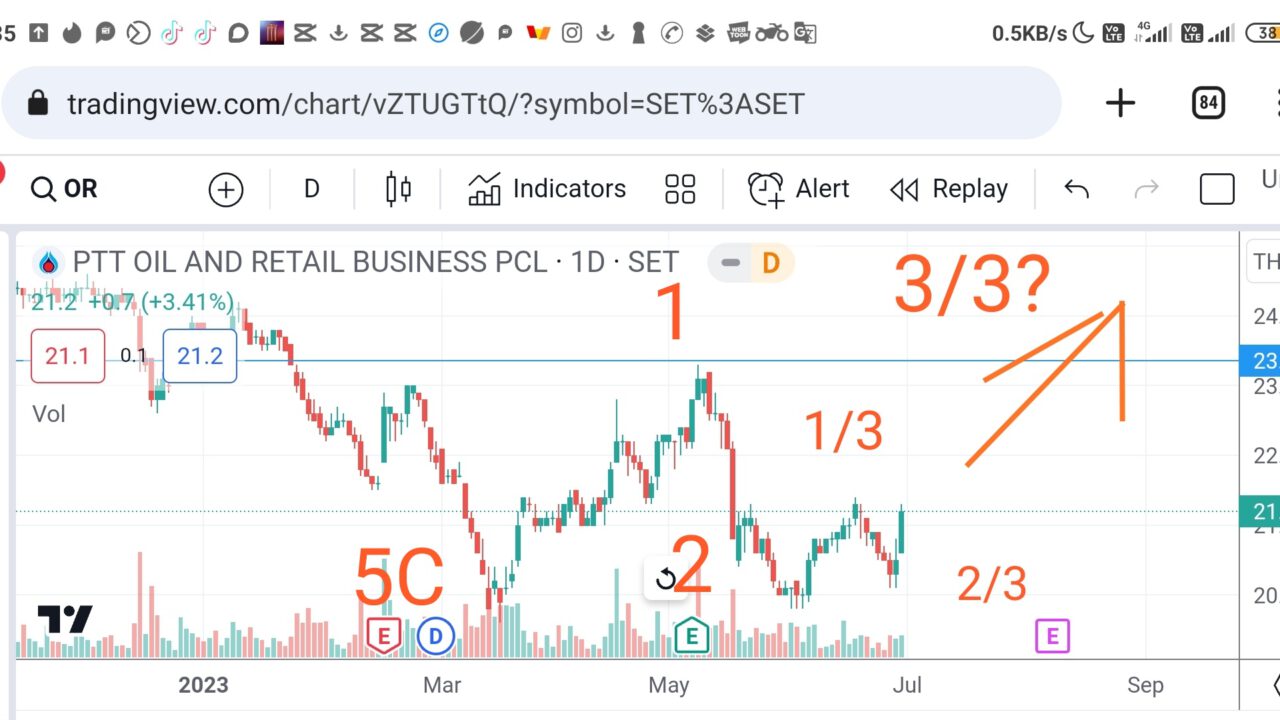Image resolution: width=1280 pixels, height=720 pixels.
Task: Undo the last chart action
Action: (1076, 188)
